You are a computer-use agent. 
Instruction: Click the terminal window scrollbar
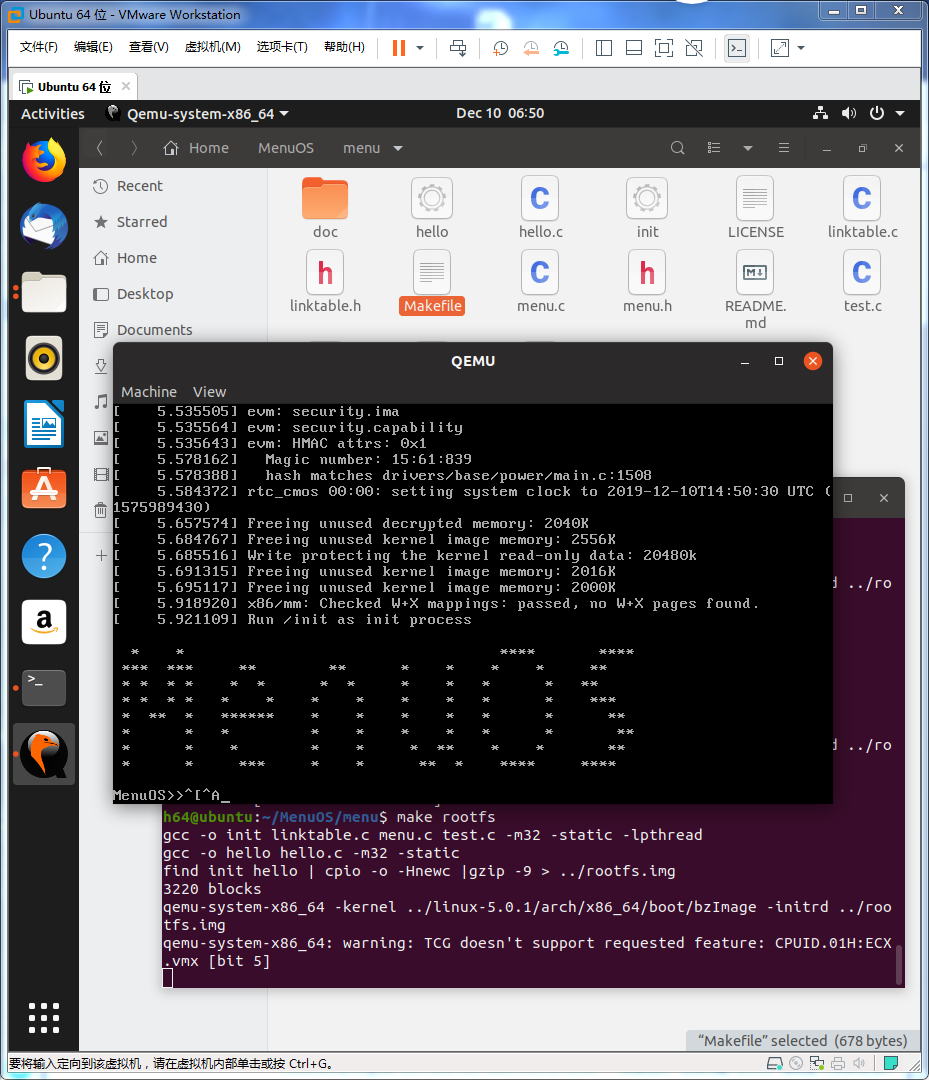(x=899, y=965)
